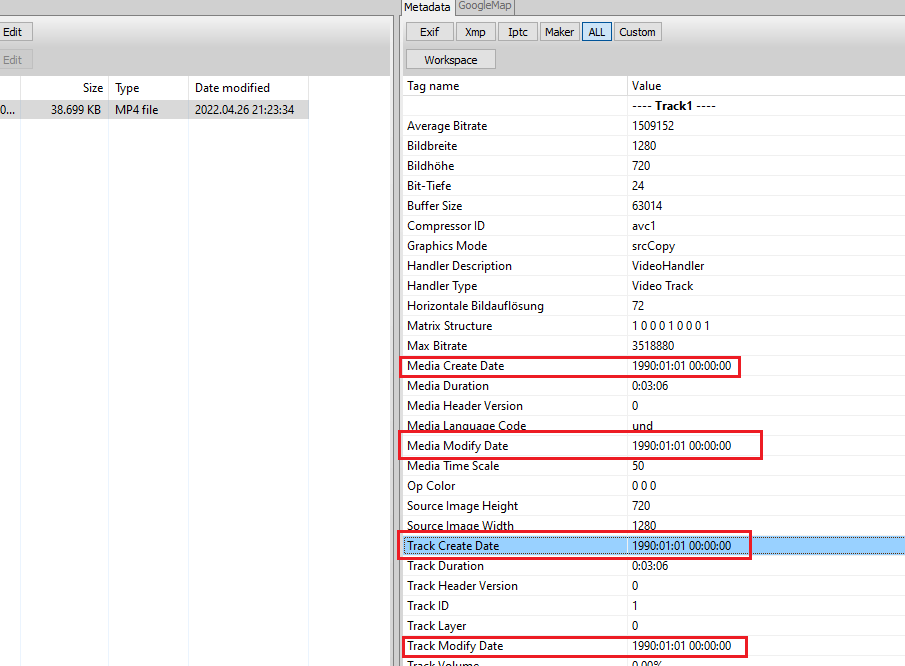The image size is (905, 666).
Task: Select the Graphics Mode tag row
Action: (654, 246)
